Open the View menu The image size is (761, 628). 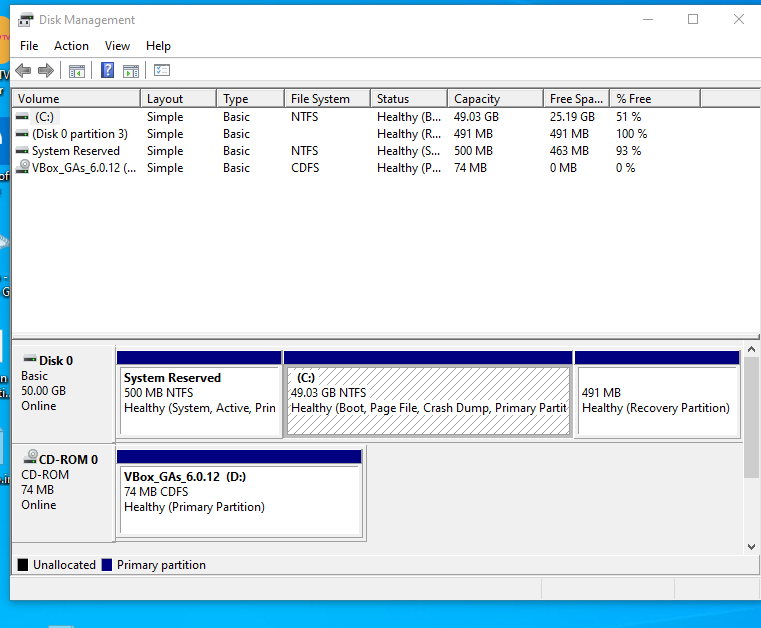coord(117,46)
